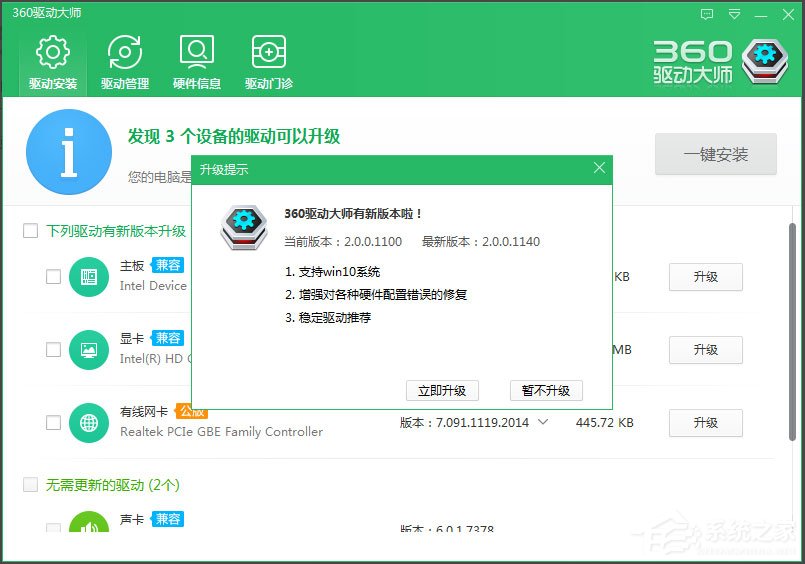The height and width of the screenshot is (564, 805).
Task: Click the 一键安装 button
Action: (x=715, y=155)
